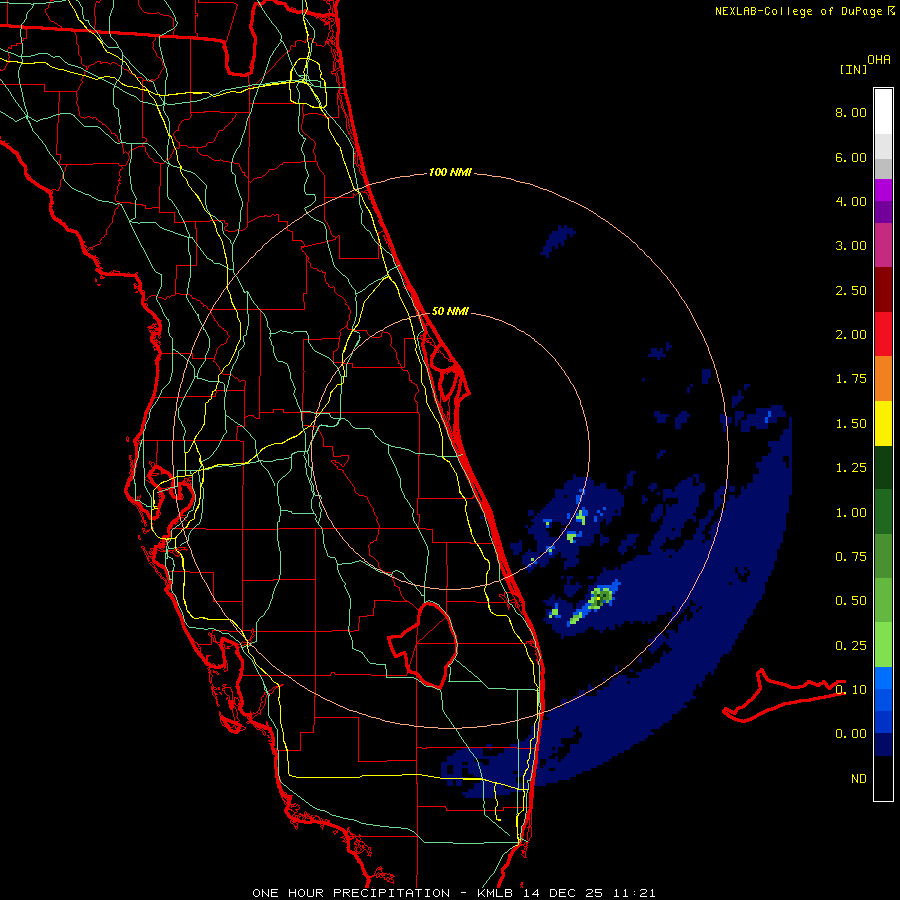Screen dimensions: 900x900
Task: Pick the white 8.00 color swatch
Action: [x=883, y=112]
